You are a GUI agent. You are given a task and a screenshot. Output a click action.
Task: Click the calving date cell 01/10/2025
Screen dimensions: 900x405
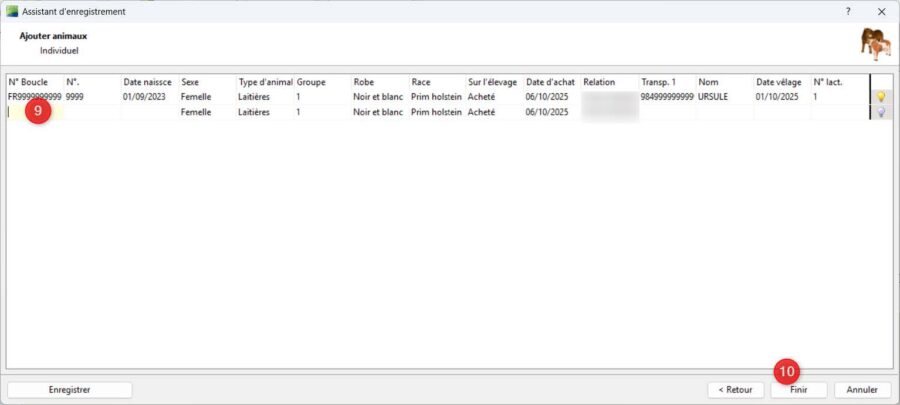click(x=780, y=97)
